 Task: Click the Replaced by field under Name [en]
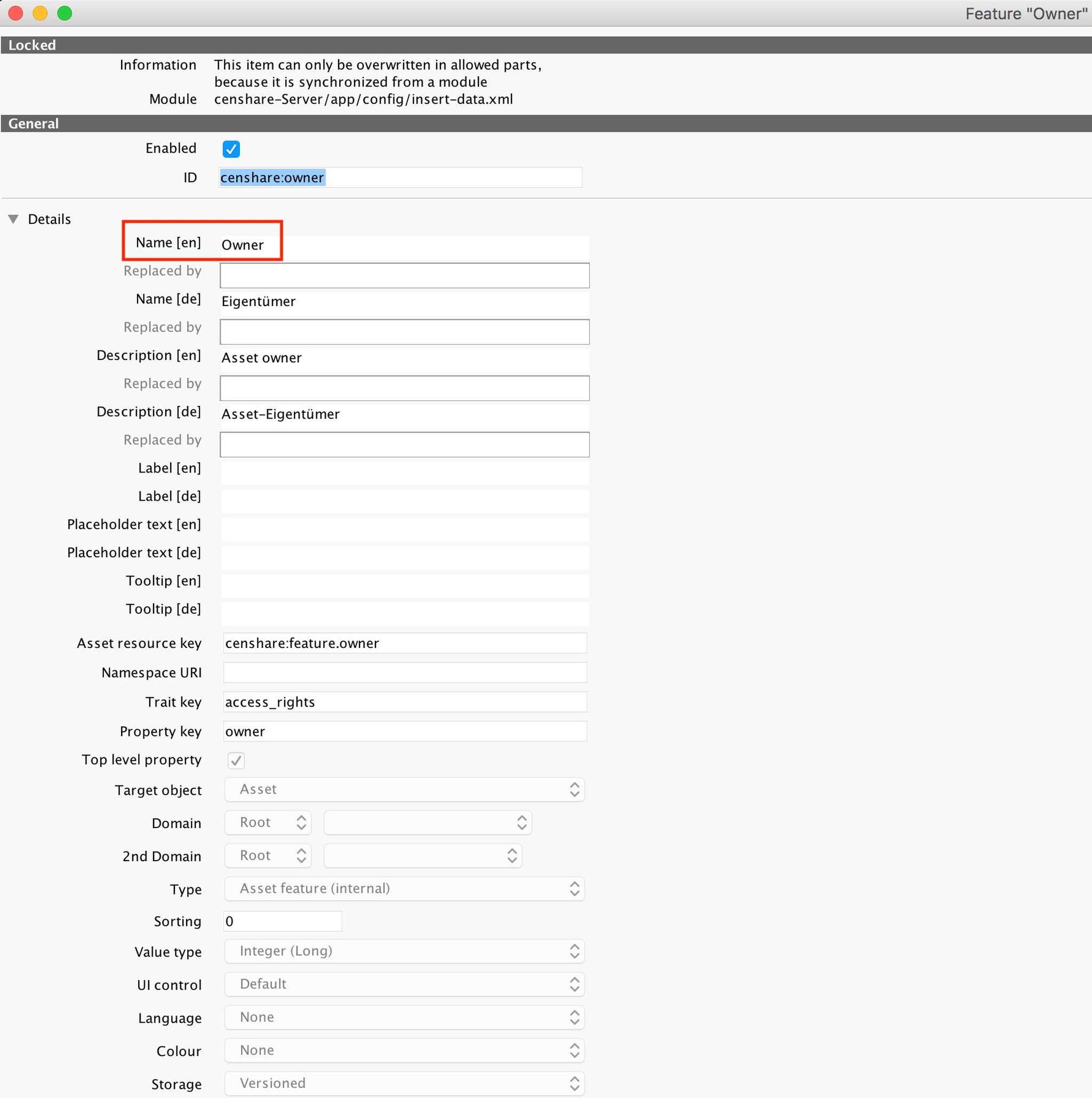pos(404,276)
